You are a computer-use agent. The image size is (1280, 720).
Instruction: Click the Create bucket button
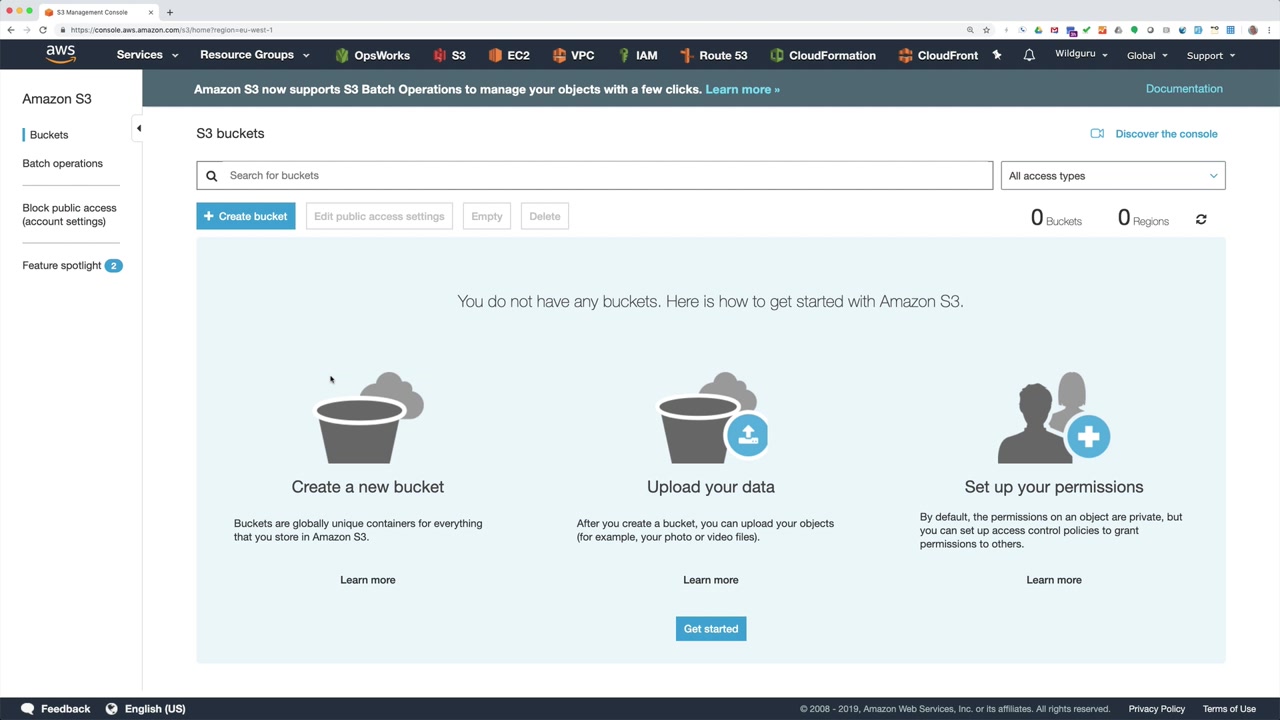point(246,216)
